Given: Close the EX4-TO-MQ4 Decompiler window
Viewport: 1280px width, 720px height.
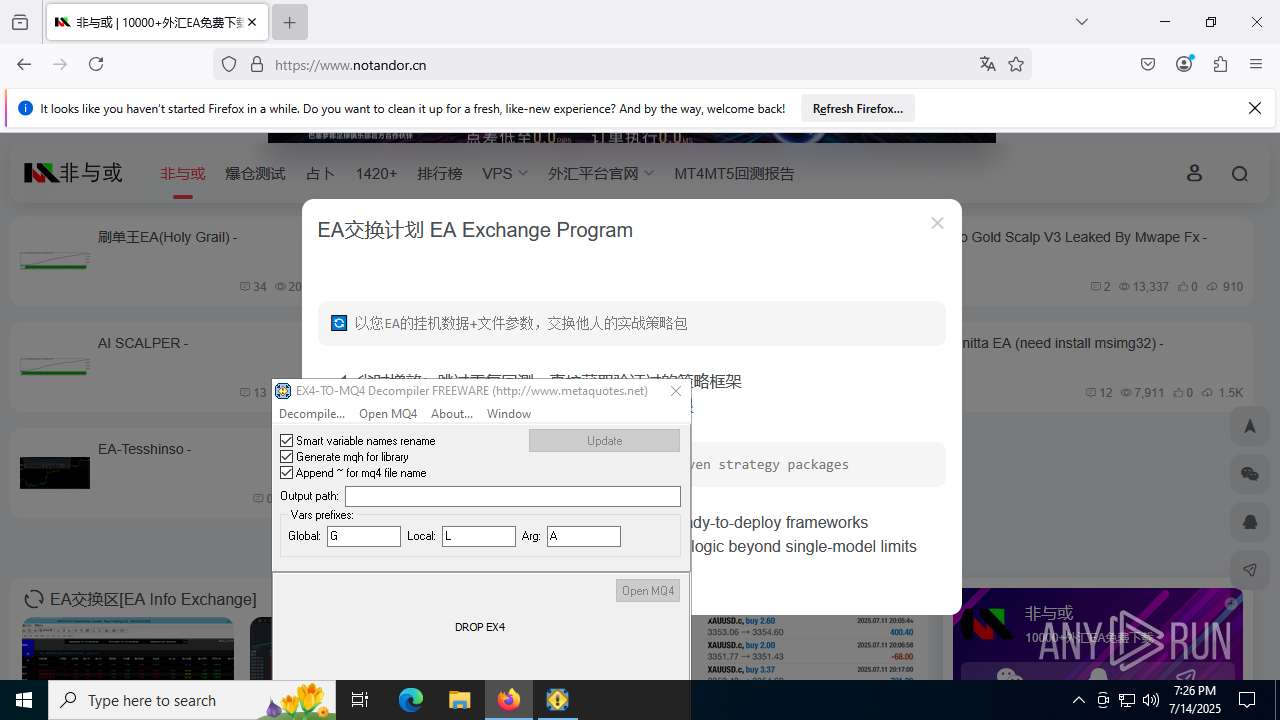Looking at the screenshot, I should click(676, 391).
